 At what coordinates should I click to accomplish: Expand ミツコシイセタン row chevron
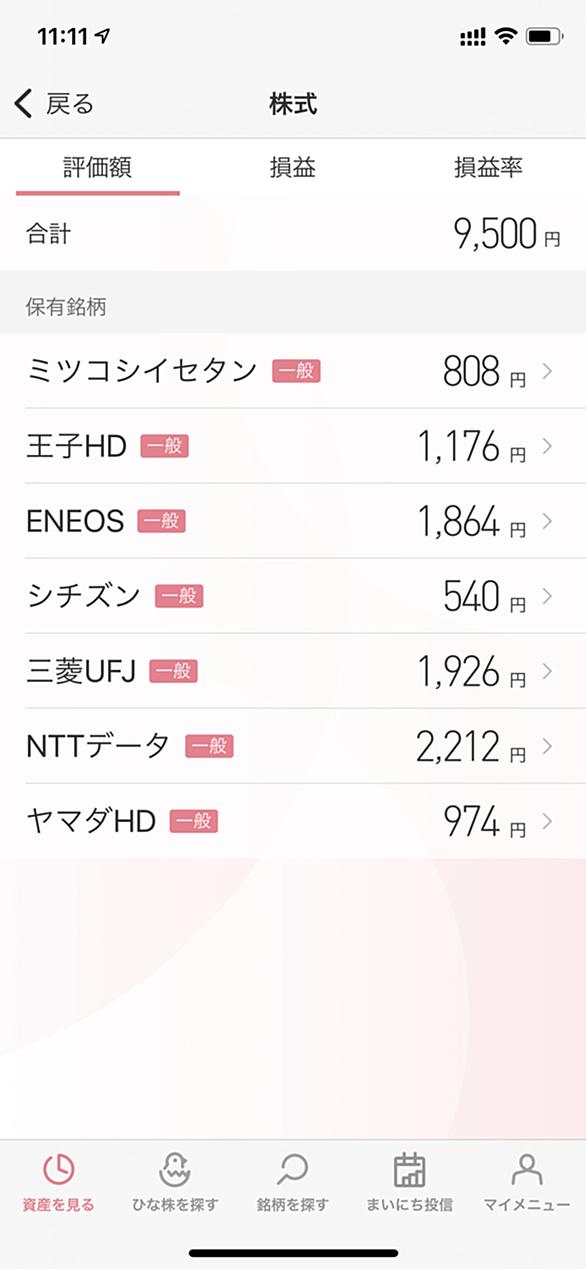click(x=547, y=371)
